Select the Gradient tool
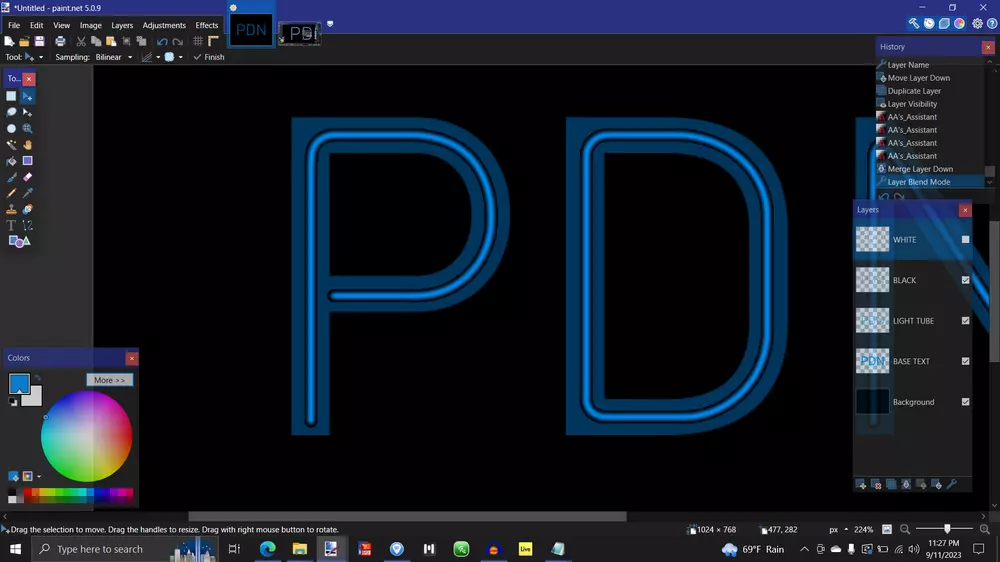Viewport: 1000px width, 562px height. coord(27,161)
